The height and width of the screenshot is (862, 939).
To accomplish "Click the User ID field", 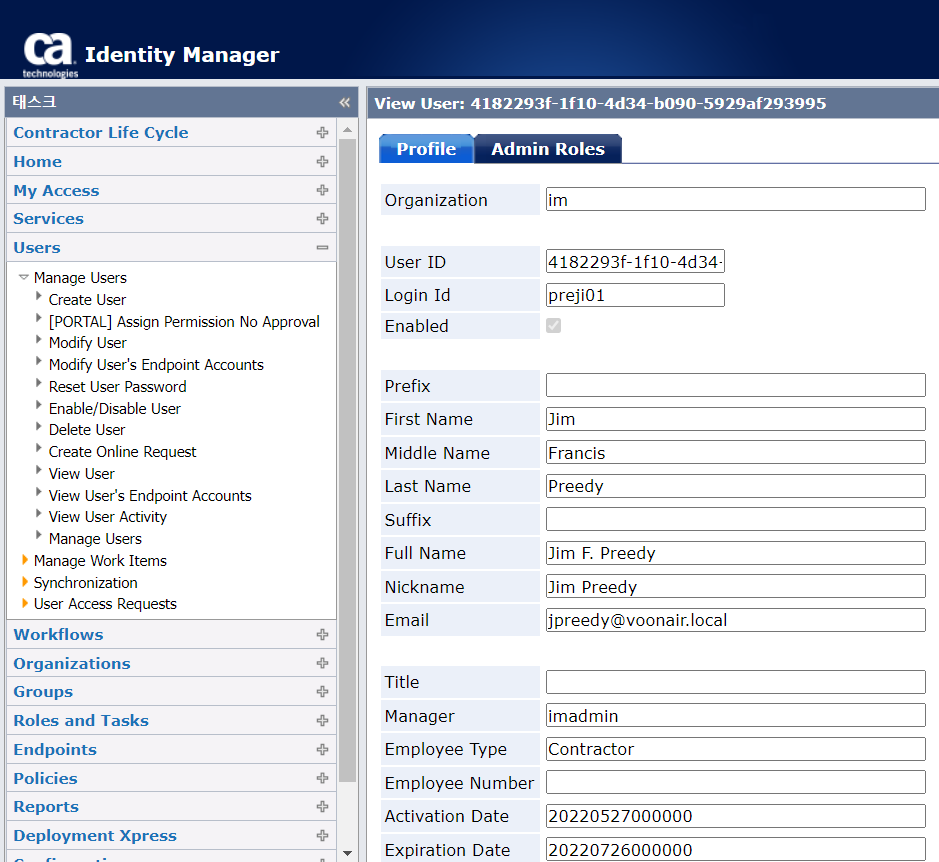I will (x=635, y=262).
